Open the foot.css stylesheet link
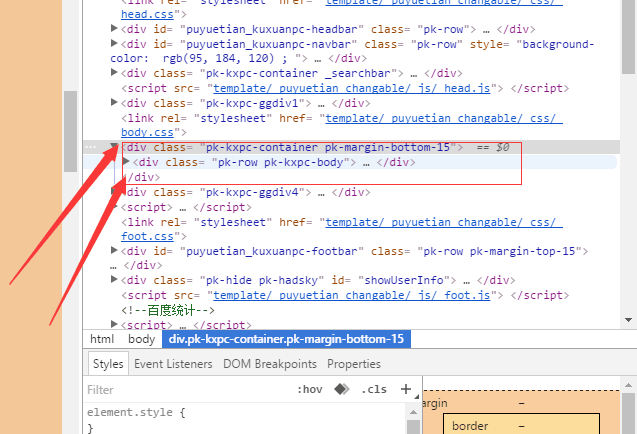The image size is (637, 434). (147, 236)
